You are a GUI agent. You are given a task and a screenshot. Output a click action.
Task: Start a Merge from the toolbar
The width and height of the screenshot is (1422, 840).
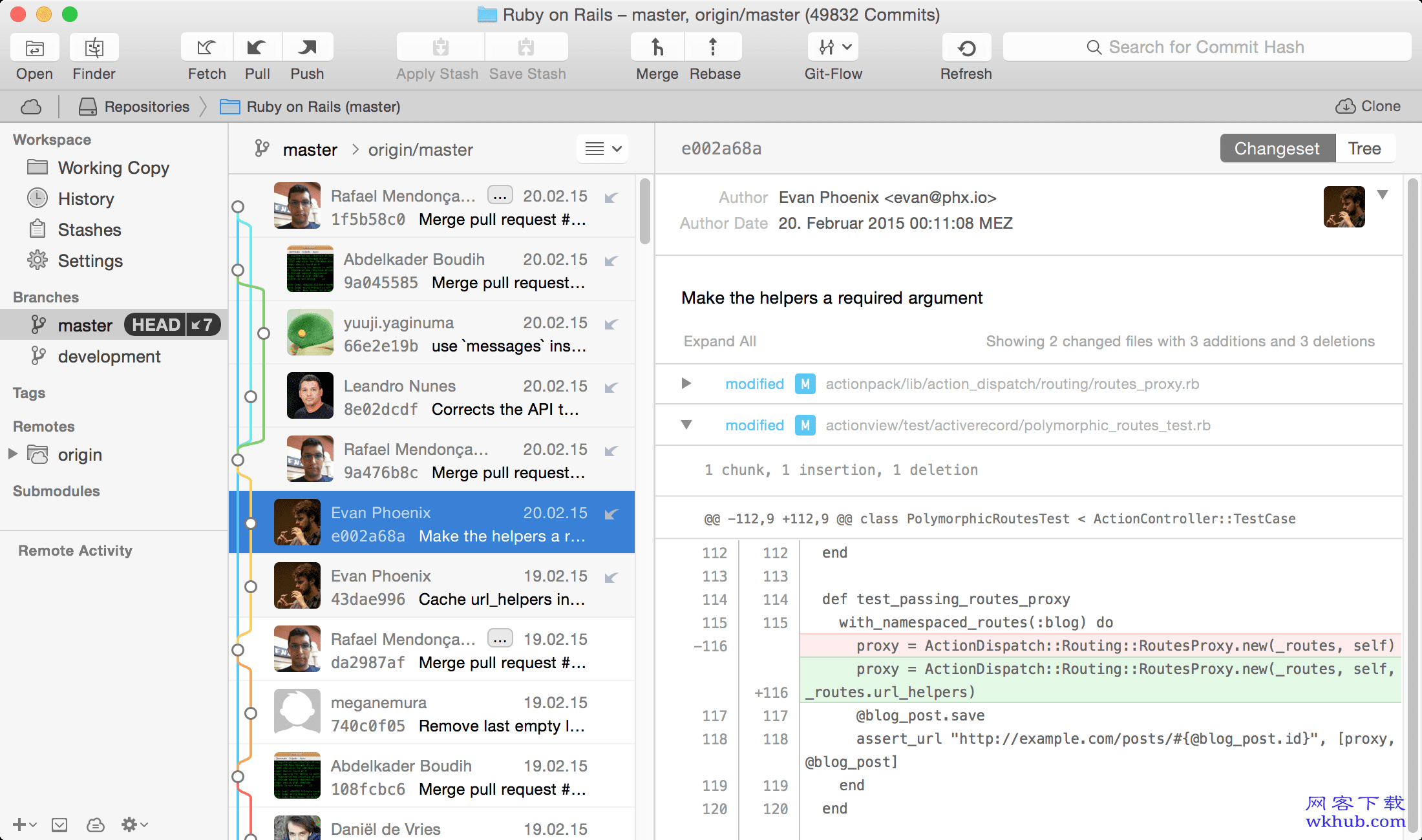click(x=657, y=48)
